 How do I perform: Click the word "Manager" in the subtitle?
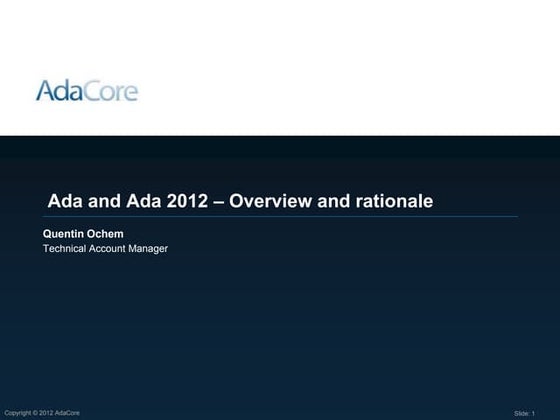click(x=148, y=249)
